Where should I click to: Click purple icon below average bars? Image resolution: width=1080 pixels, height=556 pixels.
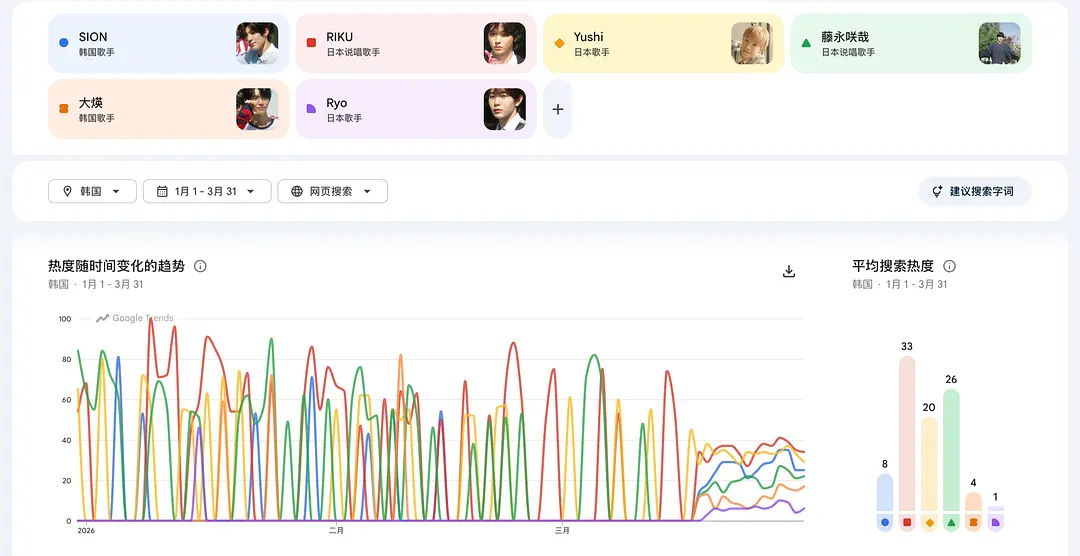[x=995, y=523]
